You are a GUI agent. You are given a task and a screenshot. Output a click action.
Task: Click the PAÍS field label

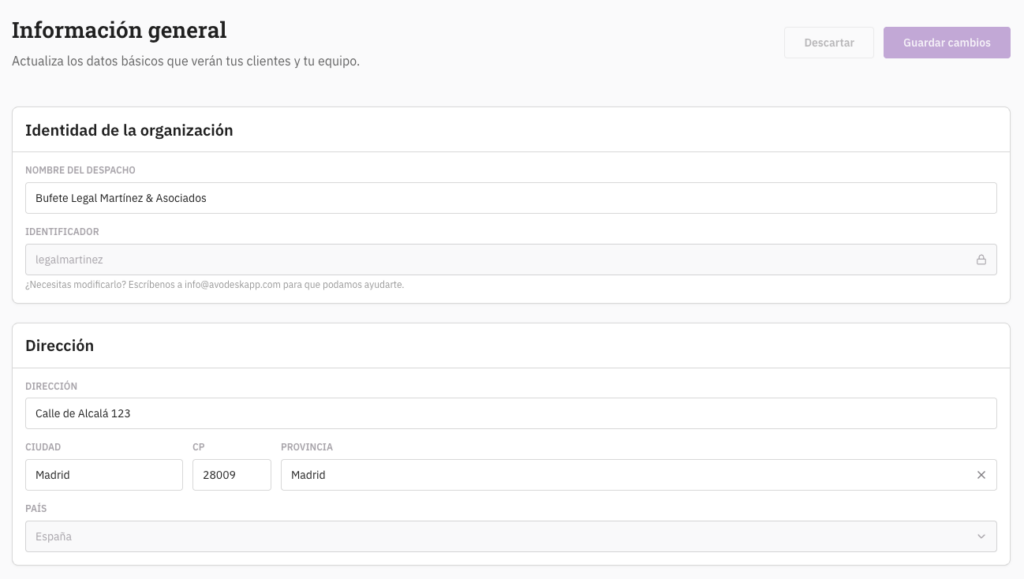pyautogui.click(x=36, y=509)
